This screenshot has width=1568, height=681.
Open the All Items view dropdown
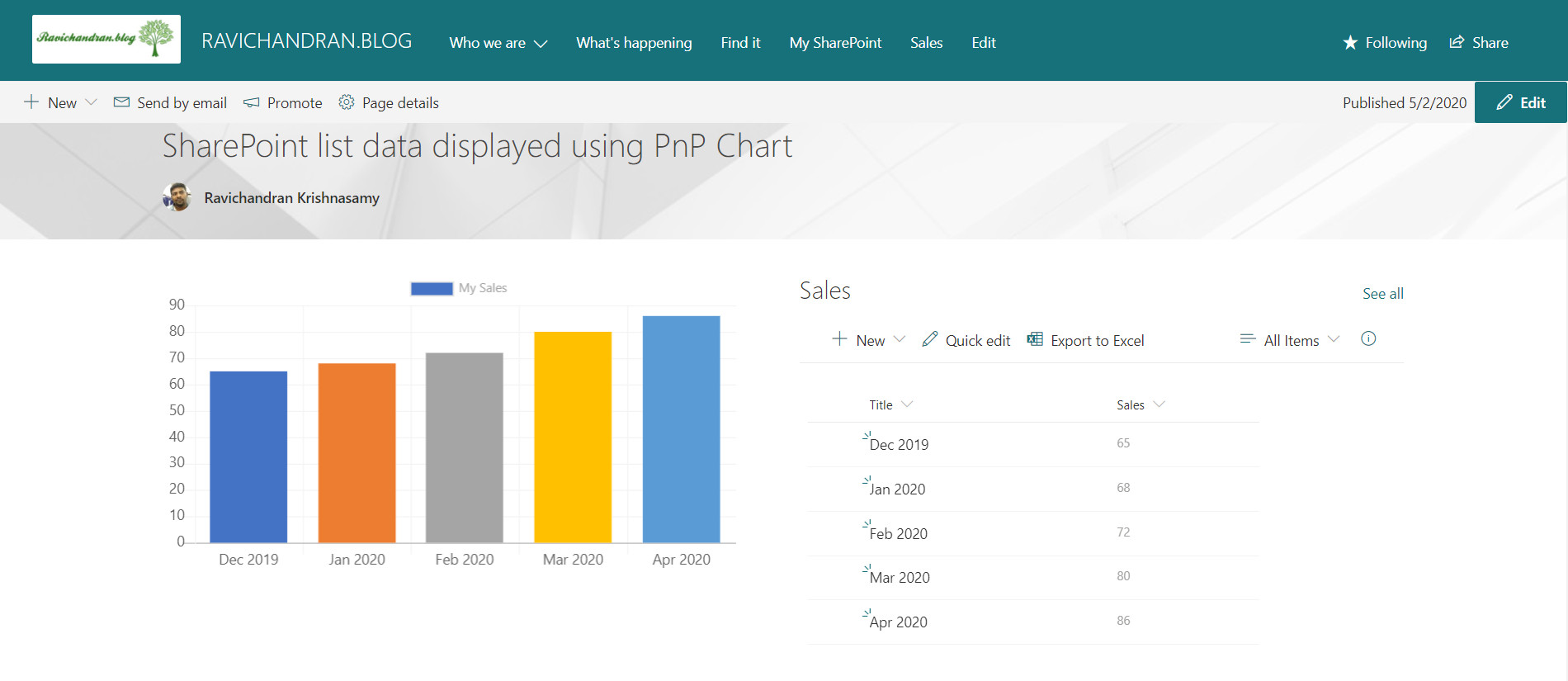coord(1290,340)
